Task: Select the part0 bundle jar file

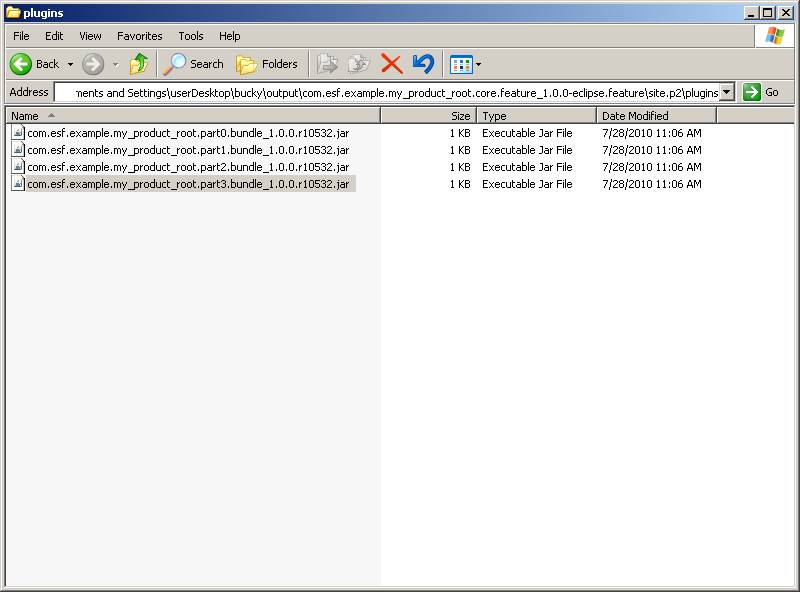Action: (x=188, y=133)
